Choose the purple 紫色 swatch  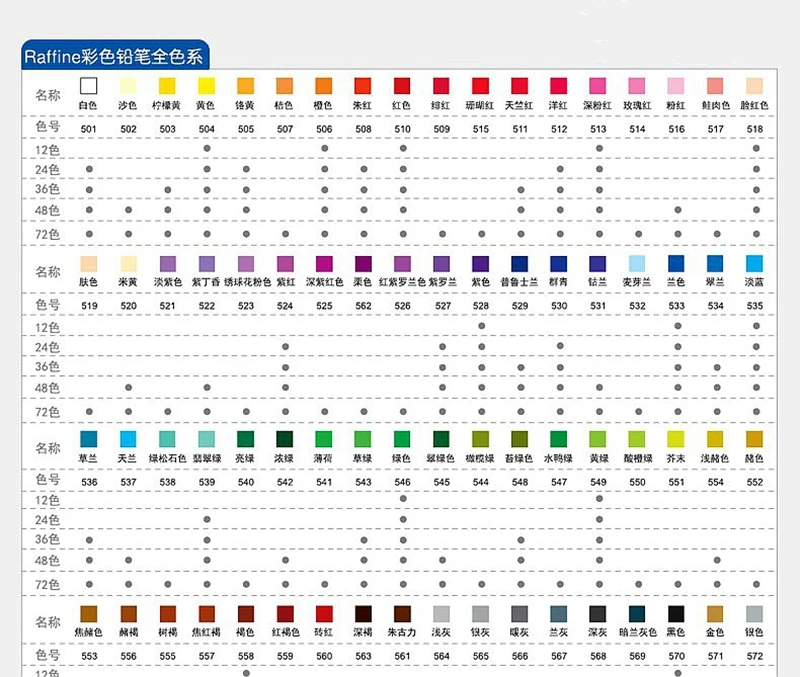pyautogui.click(x=481, y=264)
